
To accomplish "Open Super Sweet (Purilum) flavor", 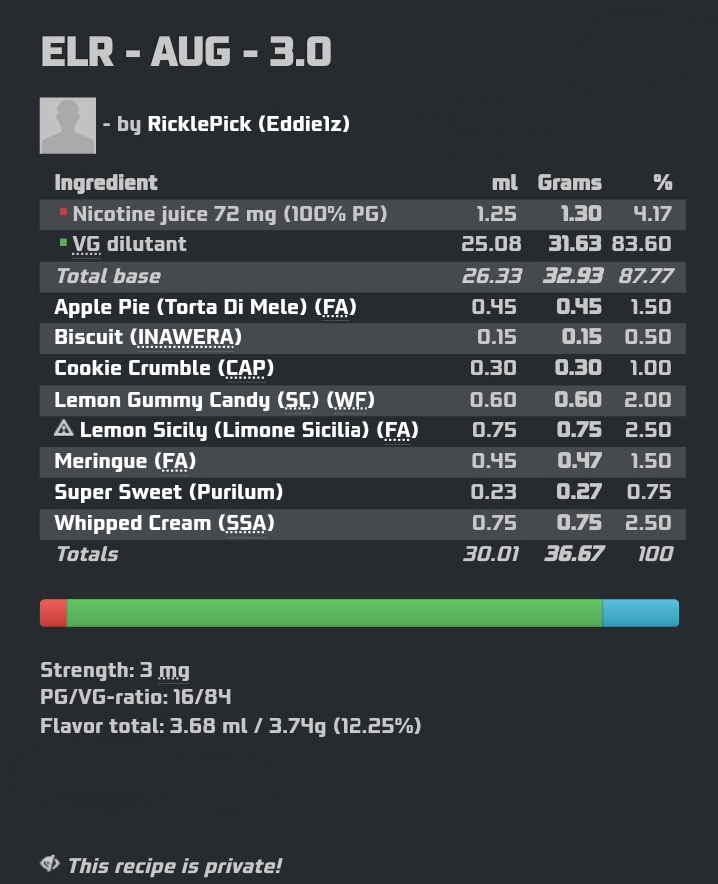I will 169,492.
